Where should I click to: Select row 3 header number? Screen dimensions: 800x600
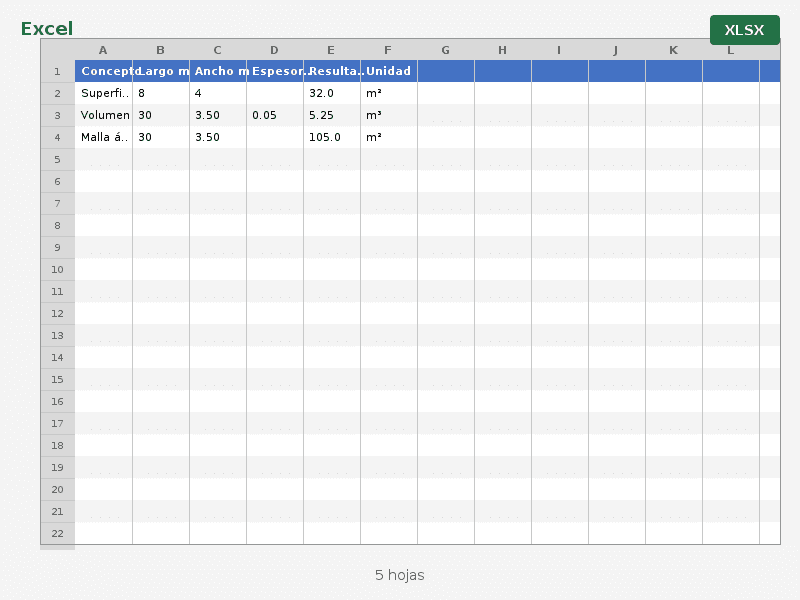click(58, 115)
